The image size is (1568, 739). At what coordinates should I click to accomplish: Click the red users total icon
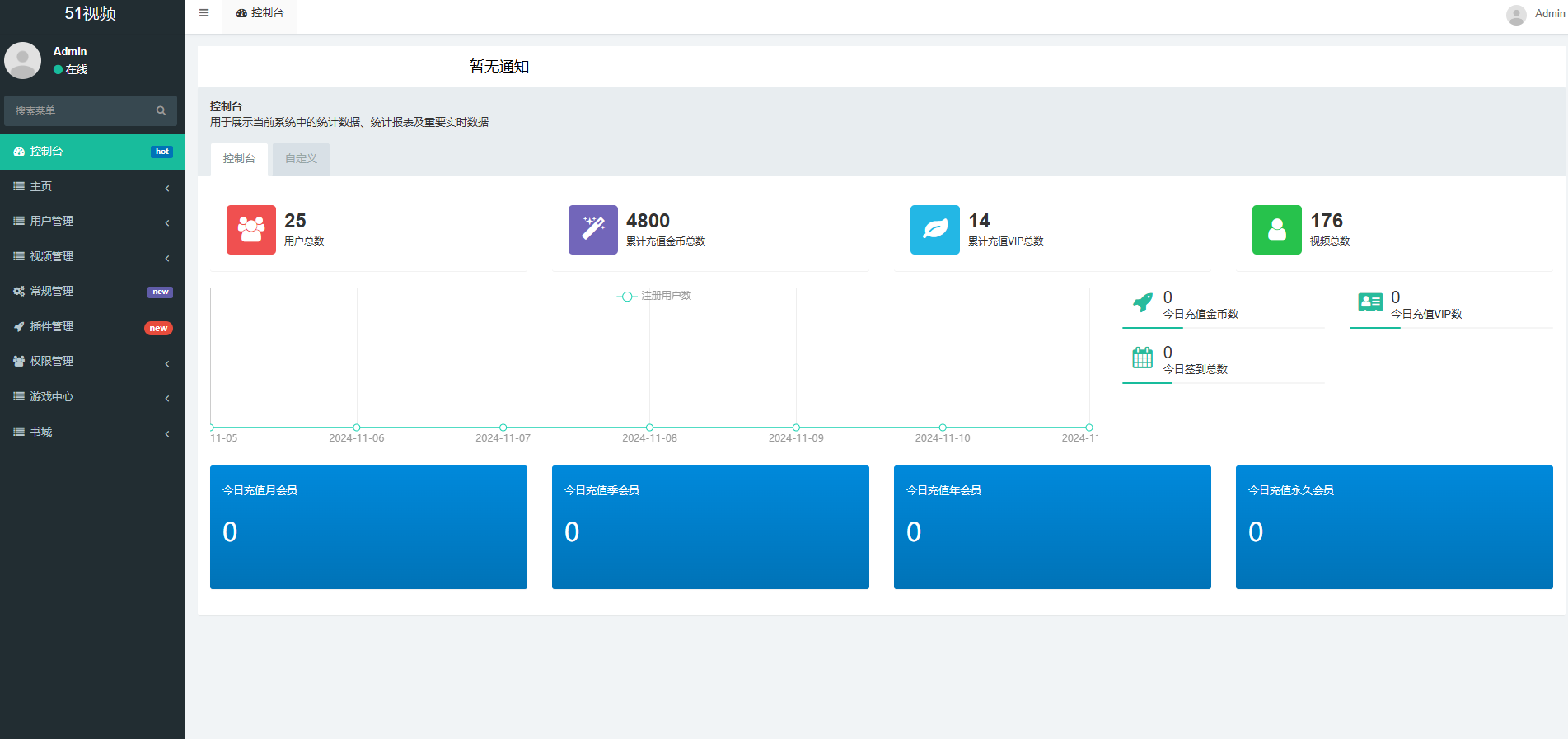point(251,230)
